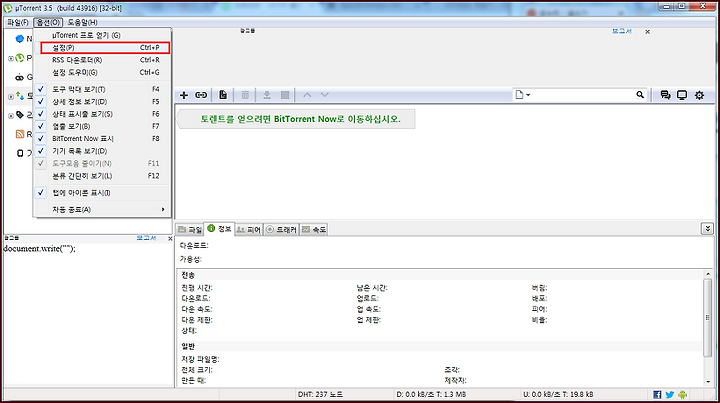This screenshot has width=720, height=403.
Task: Toggle 도구 막대 보기(T) F4 option
Action: [102, 89]
